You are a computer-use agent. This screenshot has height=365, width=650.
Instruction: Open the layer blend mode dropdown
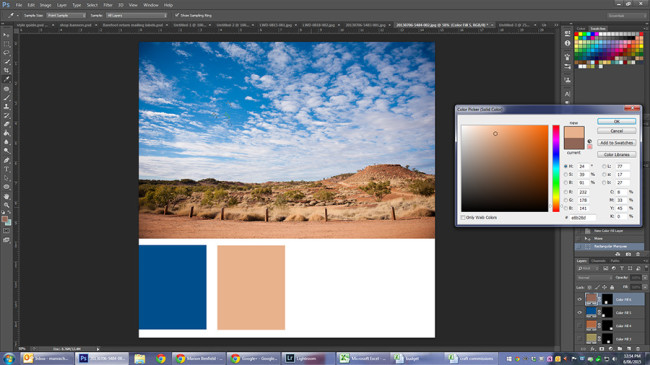[594, 277]
